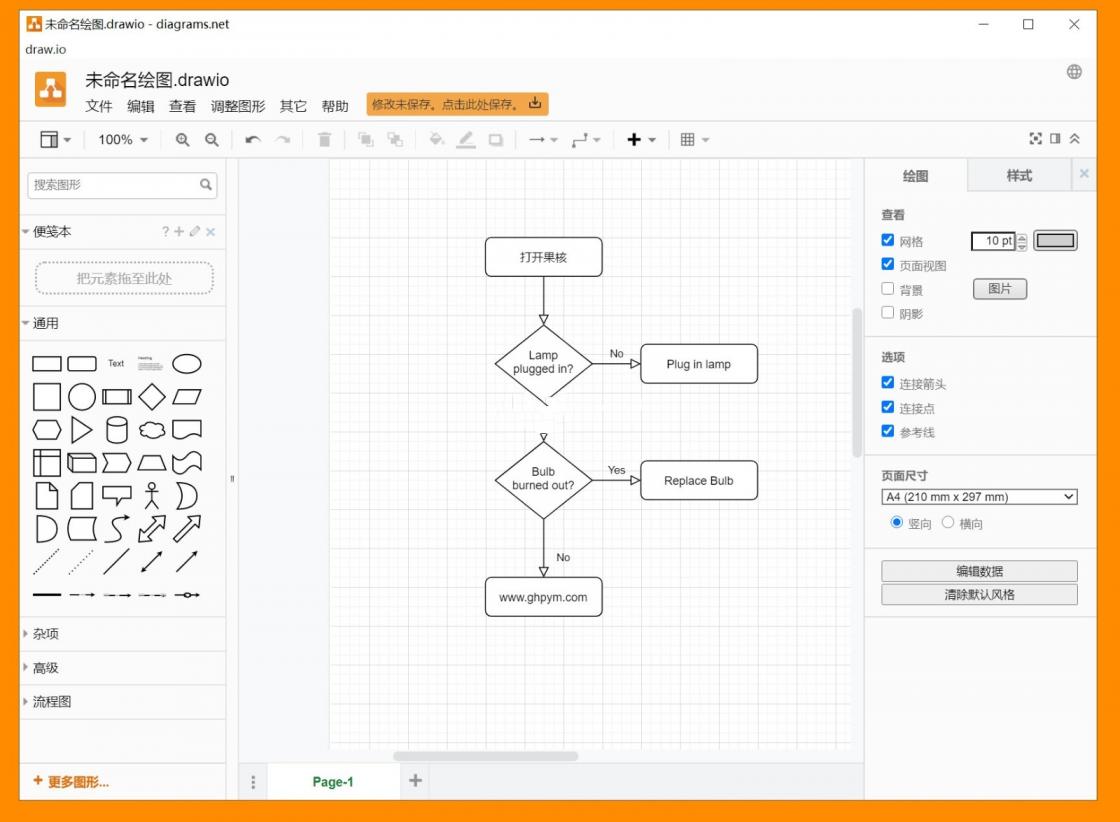The height and width of the screenshot is (822, 1120).
Task: Click the 图片 background image button
Action: [x=999, y=289]
